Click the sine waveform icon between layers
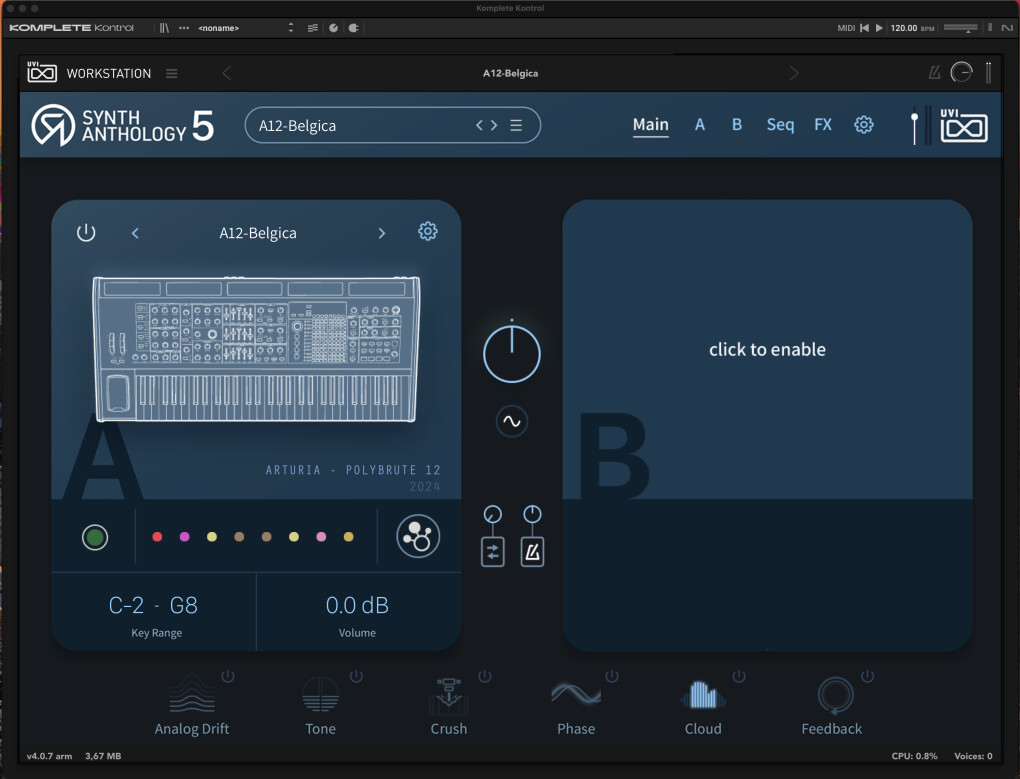 pos(512,421)
